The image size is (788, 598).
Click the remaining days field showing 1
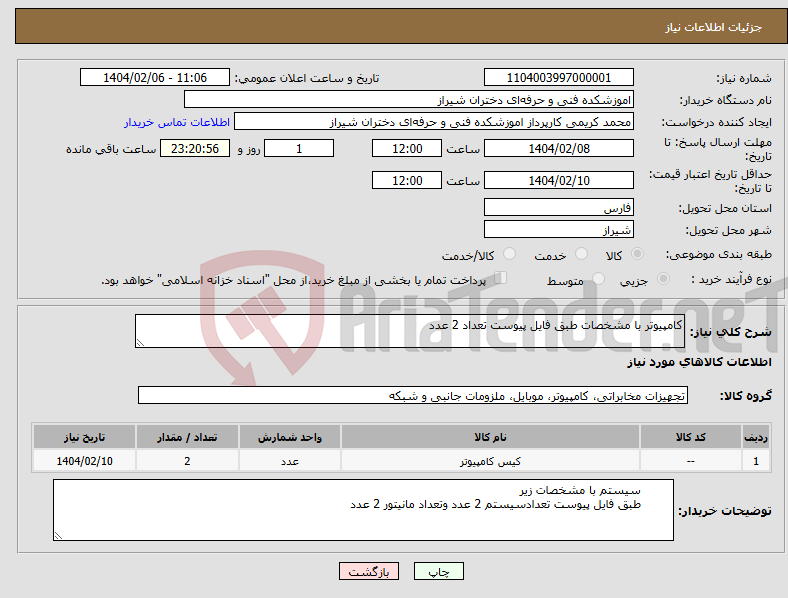[299, 148]
